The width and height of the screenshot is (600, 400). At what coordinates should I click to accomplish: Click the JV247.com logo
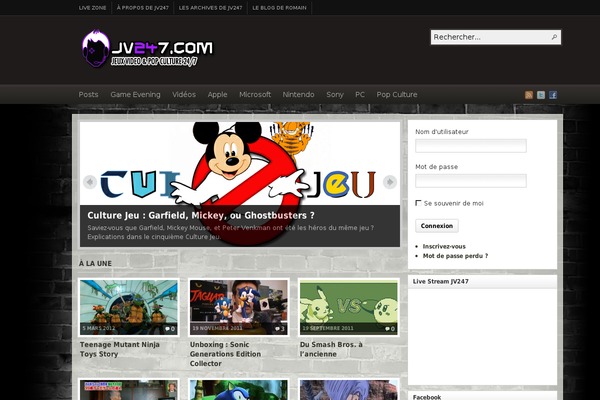point(147,49)
